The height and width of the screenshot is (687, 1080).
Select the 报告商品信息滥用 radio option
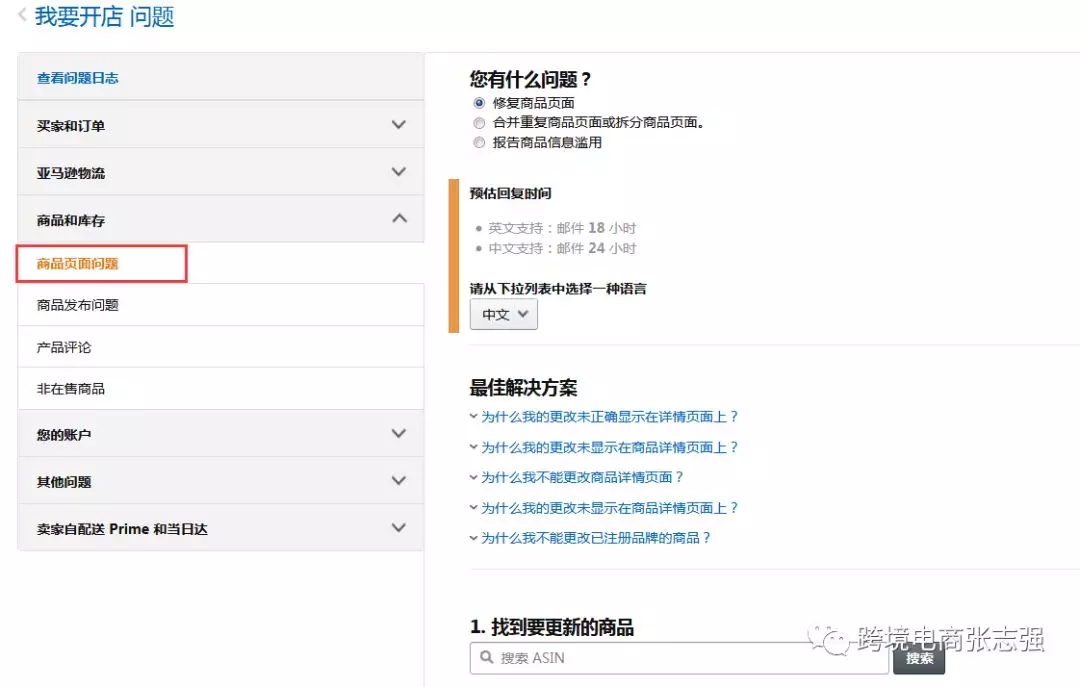click(478, 142)
